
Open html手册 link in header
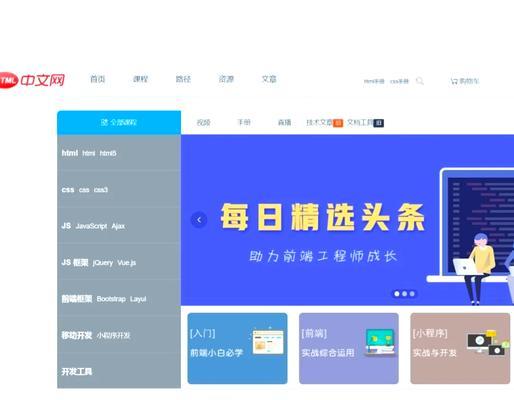coord(374,81)
